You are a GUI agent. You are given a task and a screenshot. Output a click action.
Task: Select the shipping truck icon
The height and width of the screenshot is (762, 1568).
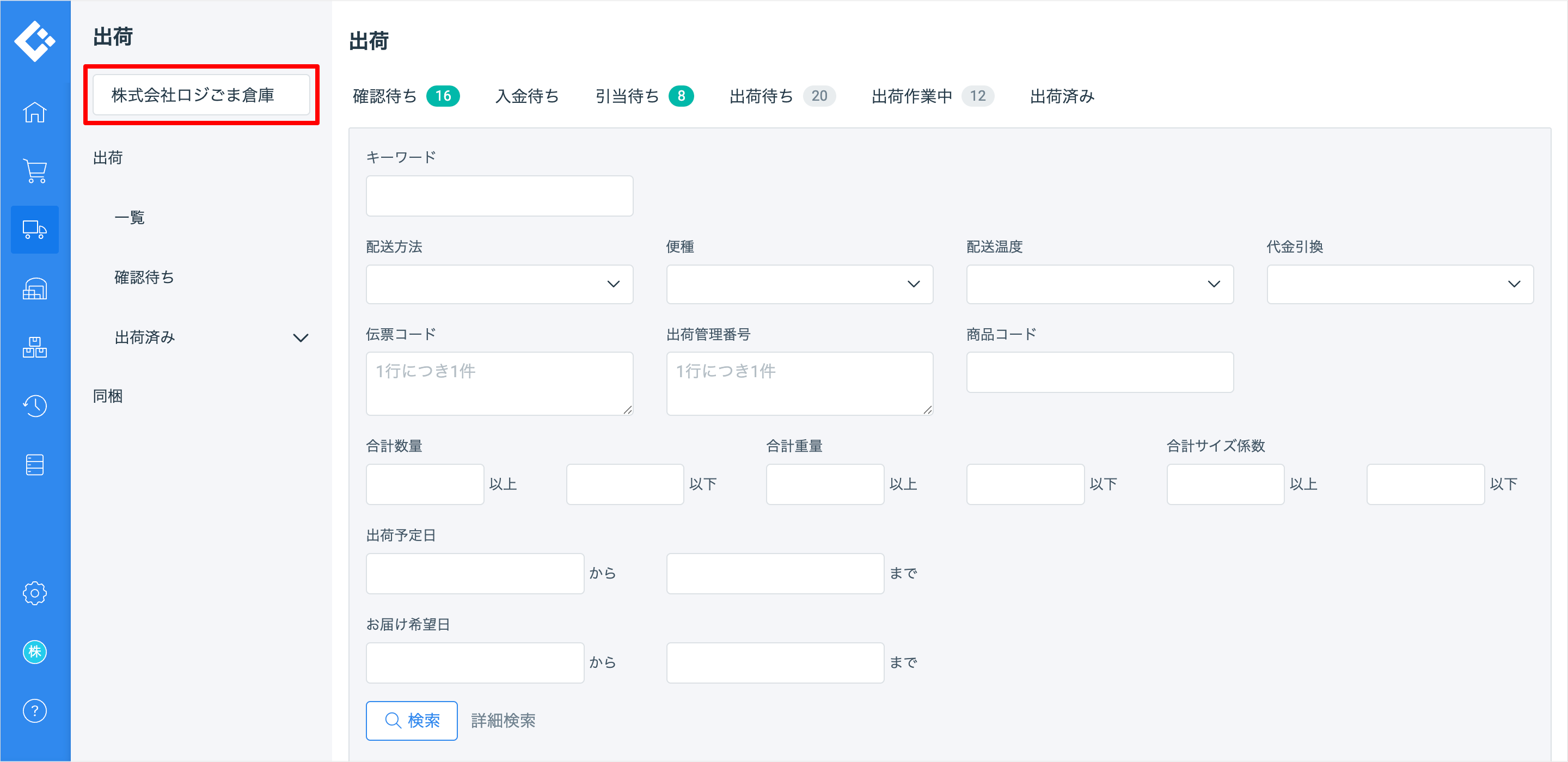(35, 230)
